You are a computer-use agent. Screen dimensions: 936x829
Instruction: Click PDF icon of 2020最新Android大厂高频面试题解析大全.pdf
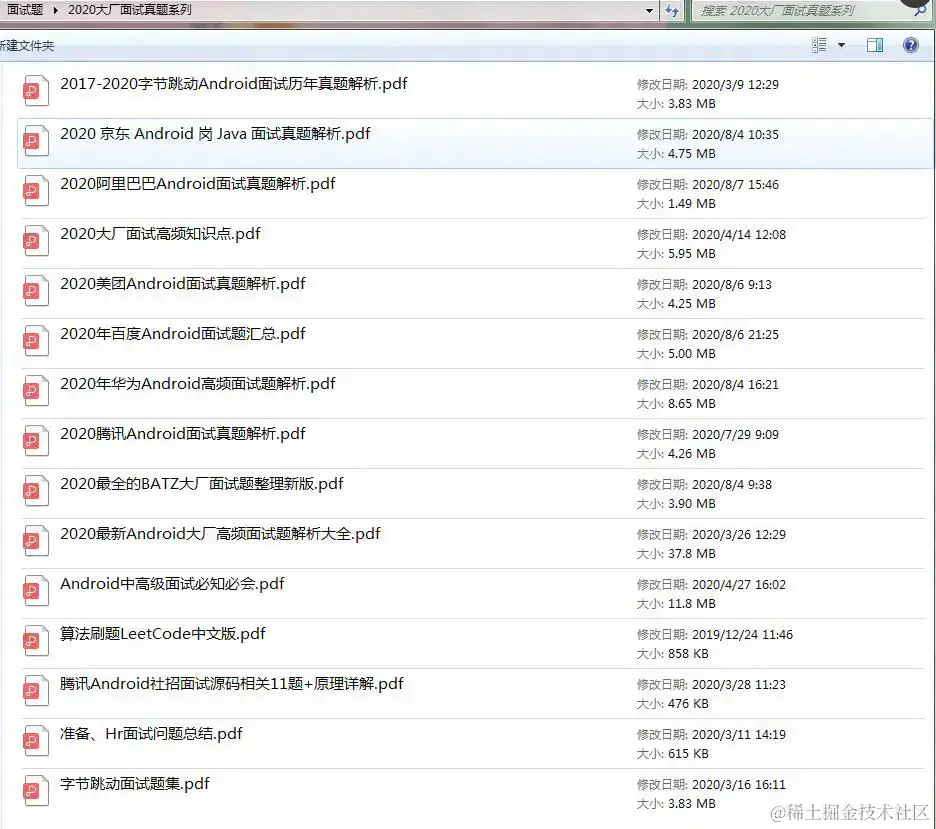click(35, 541)
